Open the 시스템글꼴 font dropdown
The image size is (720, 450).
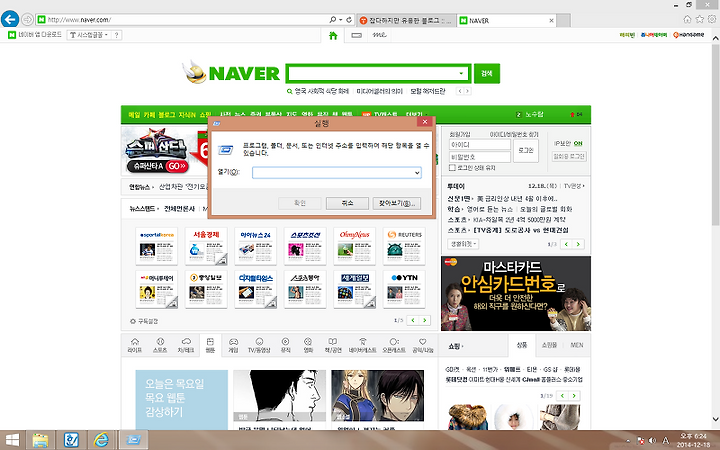click(89, 35)
